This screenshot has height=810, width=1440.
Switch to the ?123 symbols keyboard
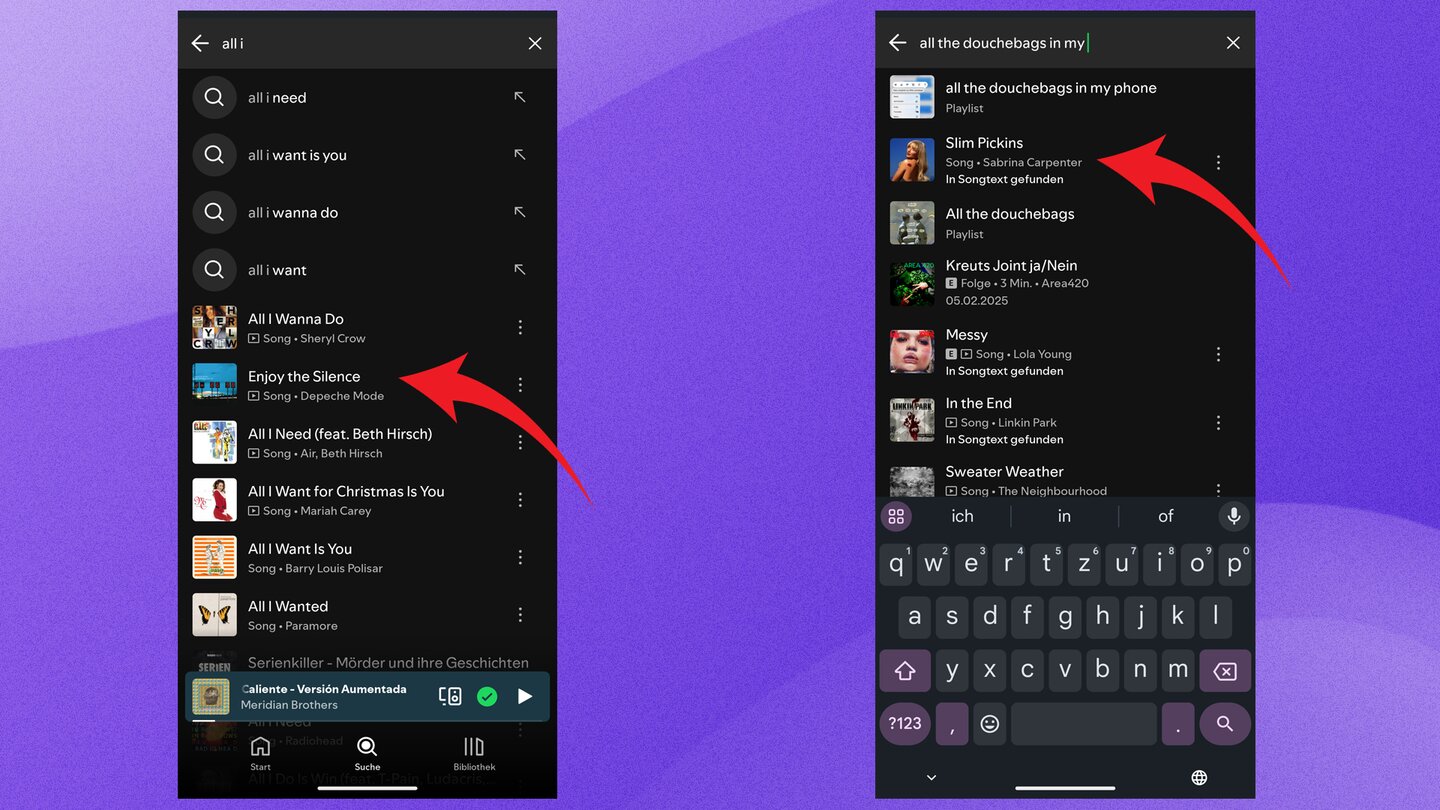[905, 723]
